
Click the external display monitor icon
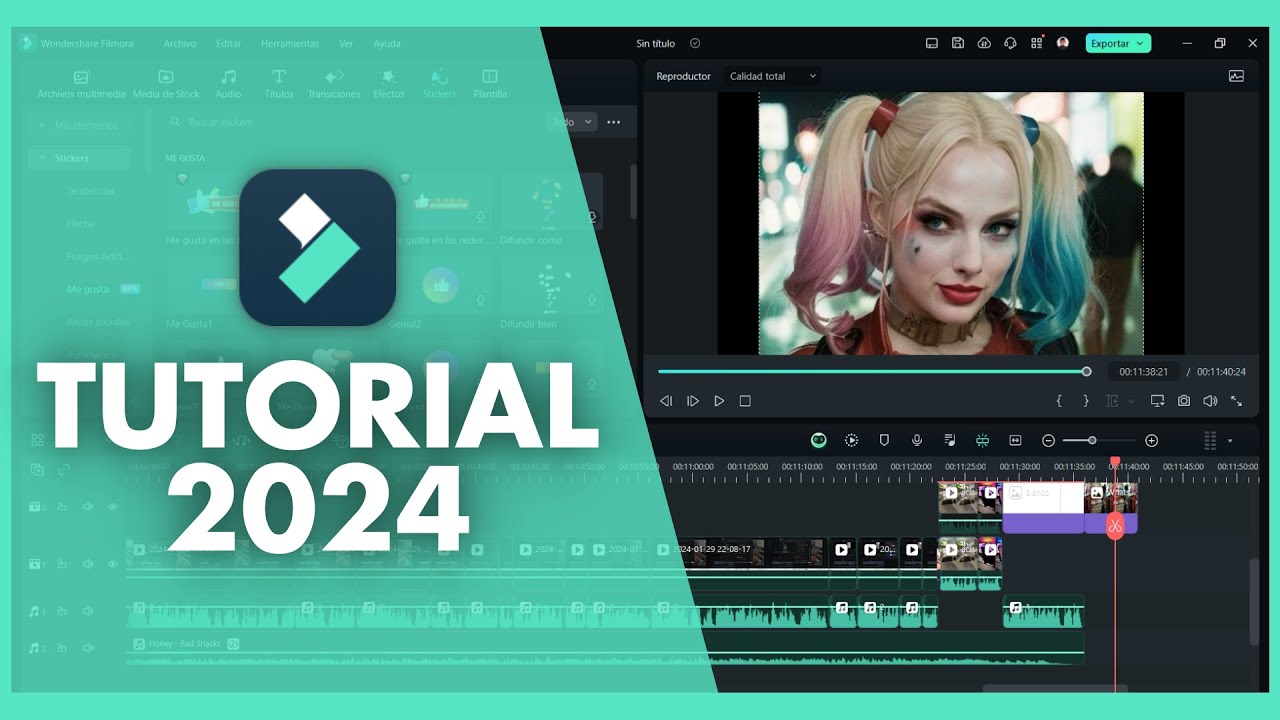point(1158,401)
